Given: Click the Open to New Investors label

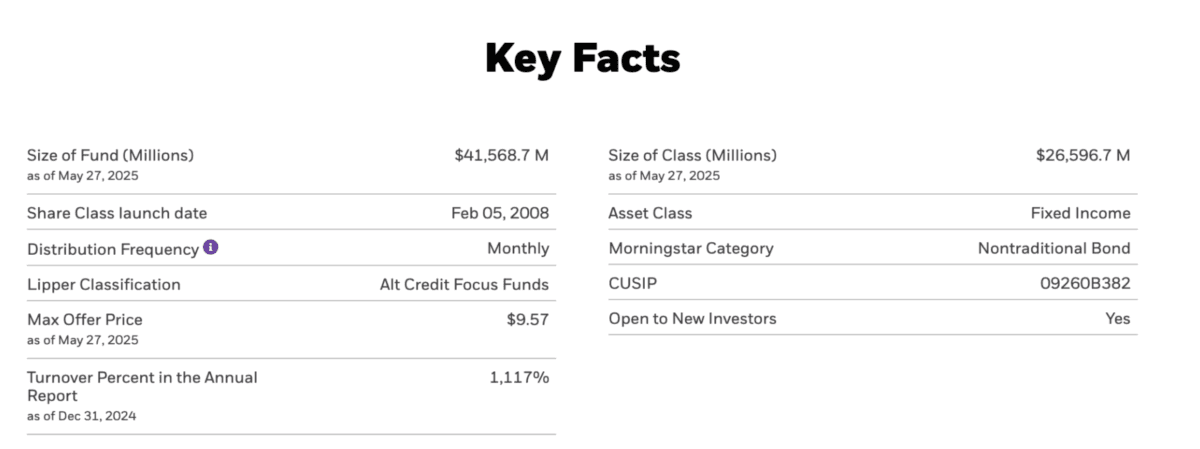Looking at the screenshot, I should [692, 318].
